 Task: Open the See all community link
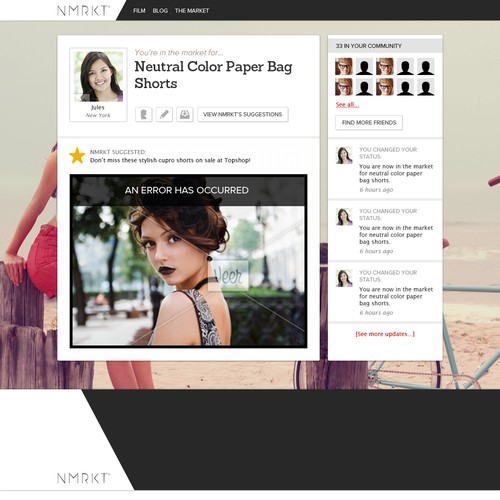tap(347, 105)
